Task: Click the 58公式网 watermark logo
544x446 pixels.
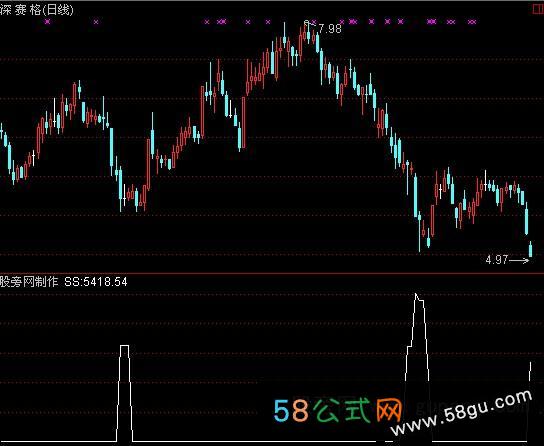Action: coord(337,410)
